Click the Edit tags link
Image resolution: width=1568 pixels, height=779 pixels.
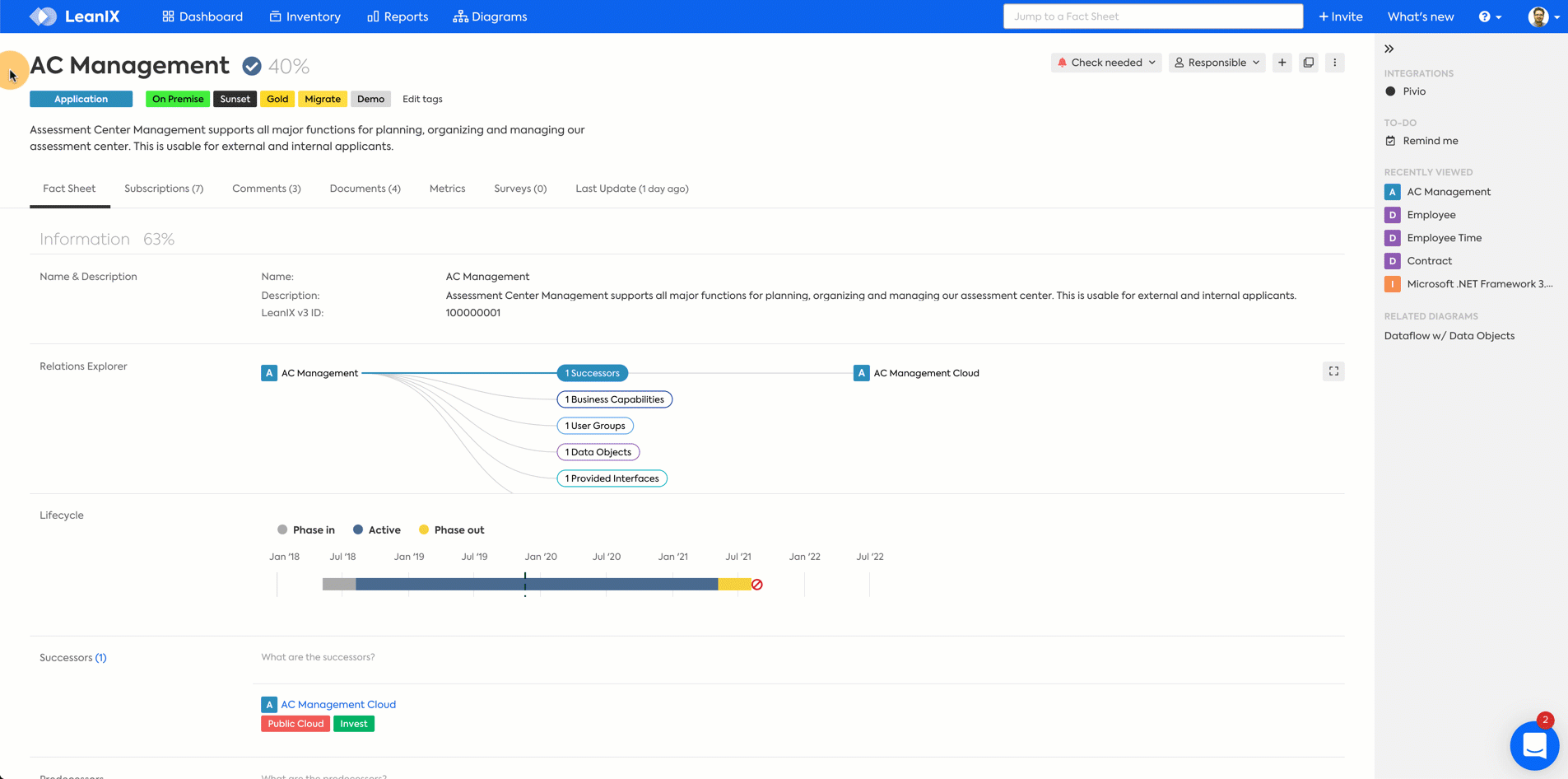point(422,99)
